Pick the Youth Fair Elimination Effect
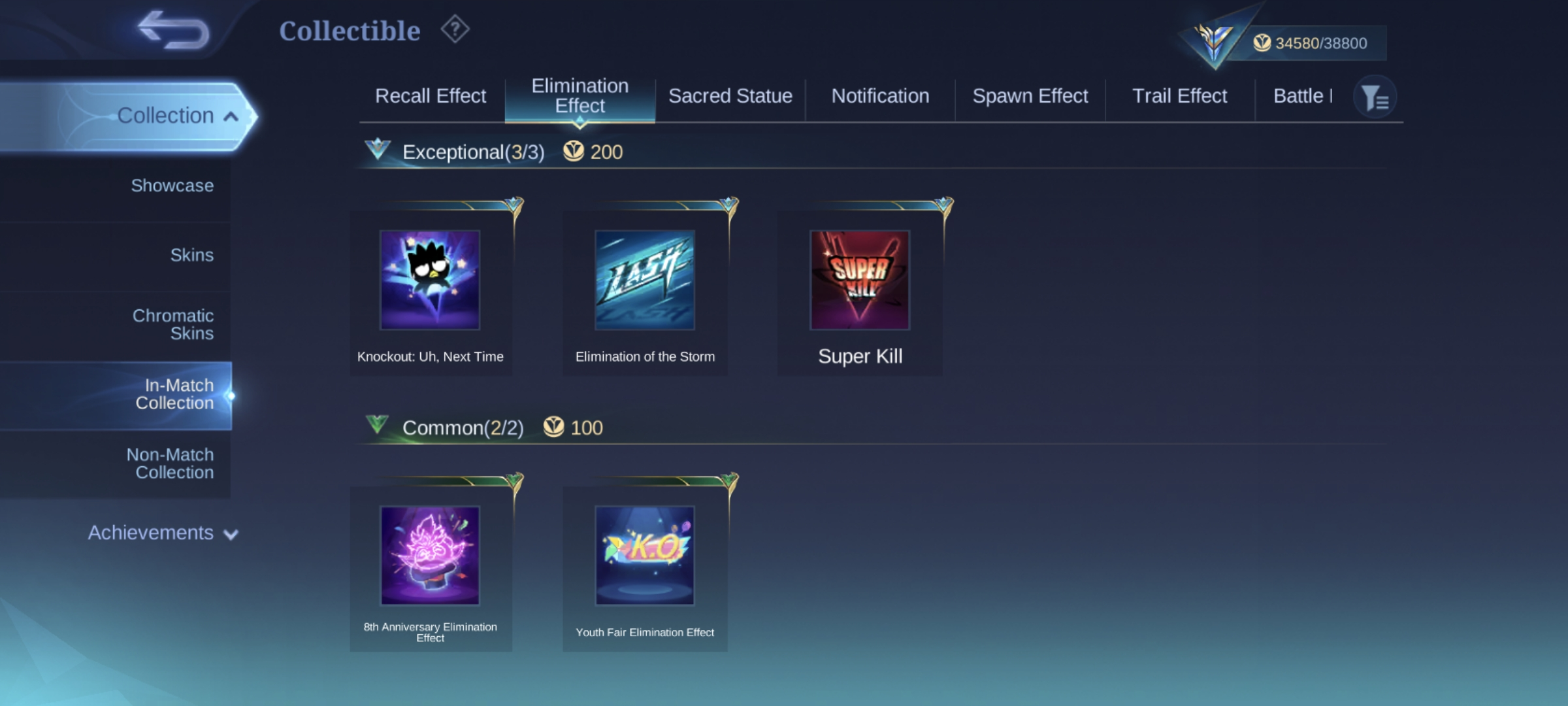 (x=645, y=568)
